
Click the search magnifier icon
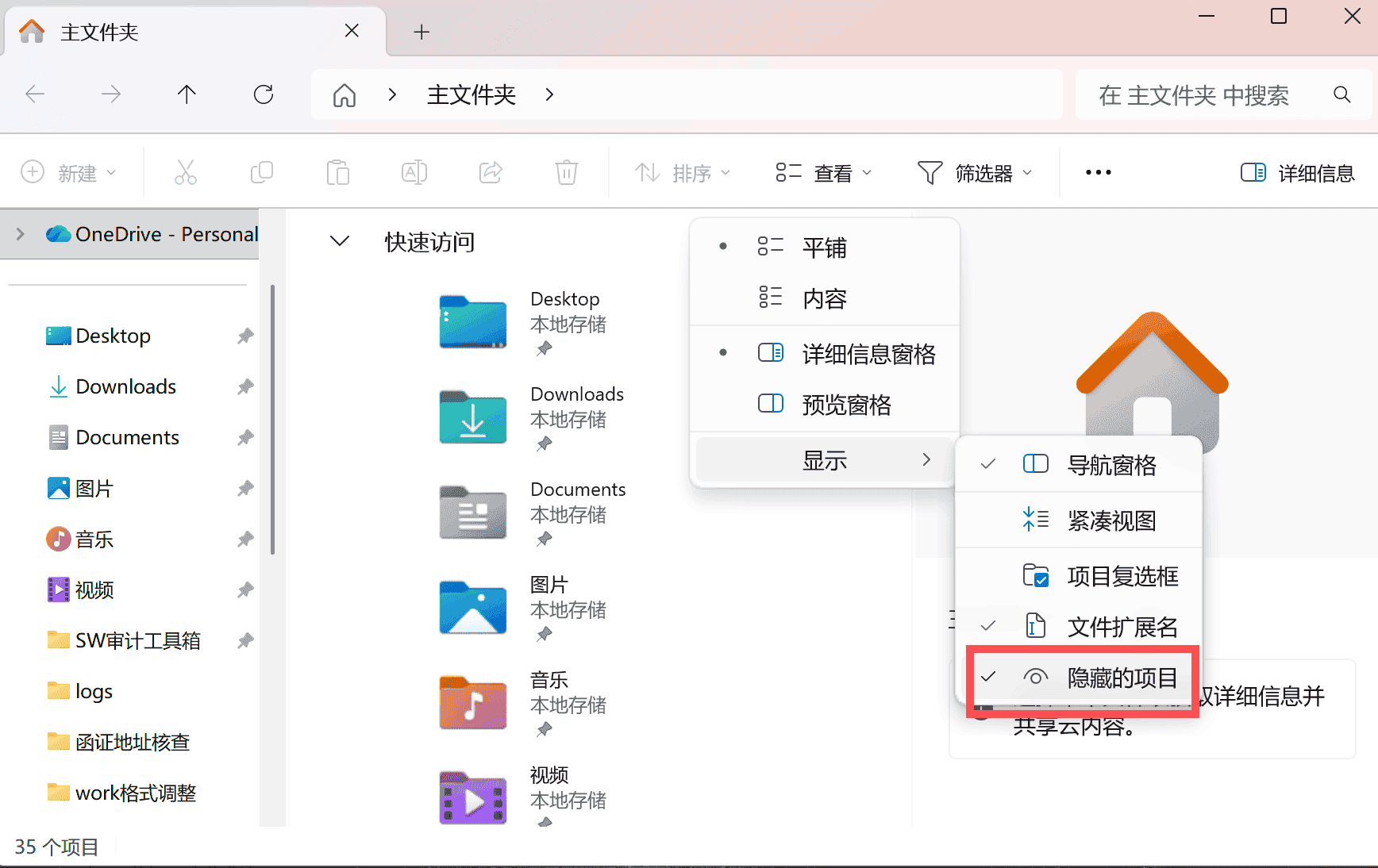coord(1342,94)
